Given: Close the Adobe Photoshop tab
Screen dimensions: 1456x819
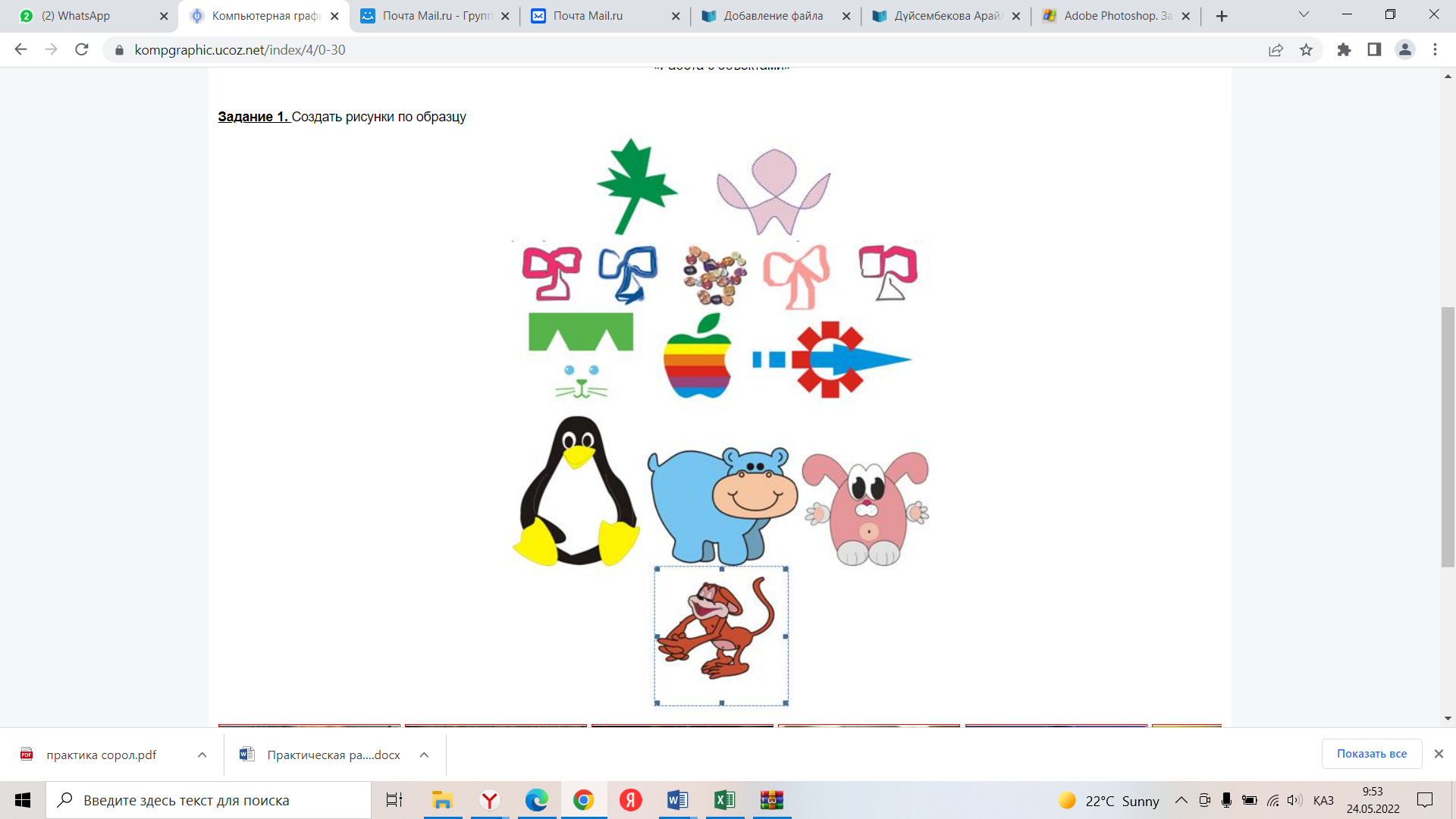Looking at the screenshot, I should coord(1186,16).
